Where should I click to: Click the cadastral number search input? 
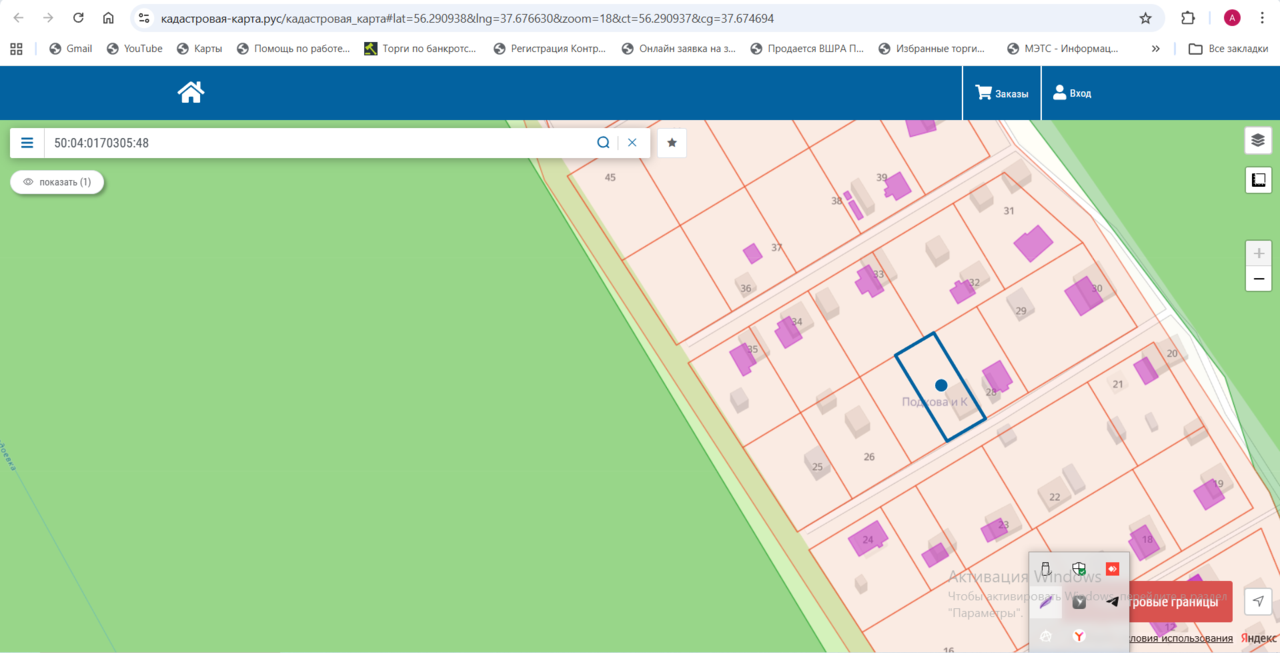point(320,143)
